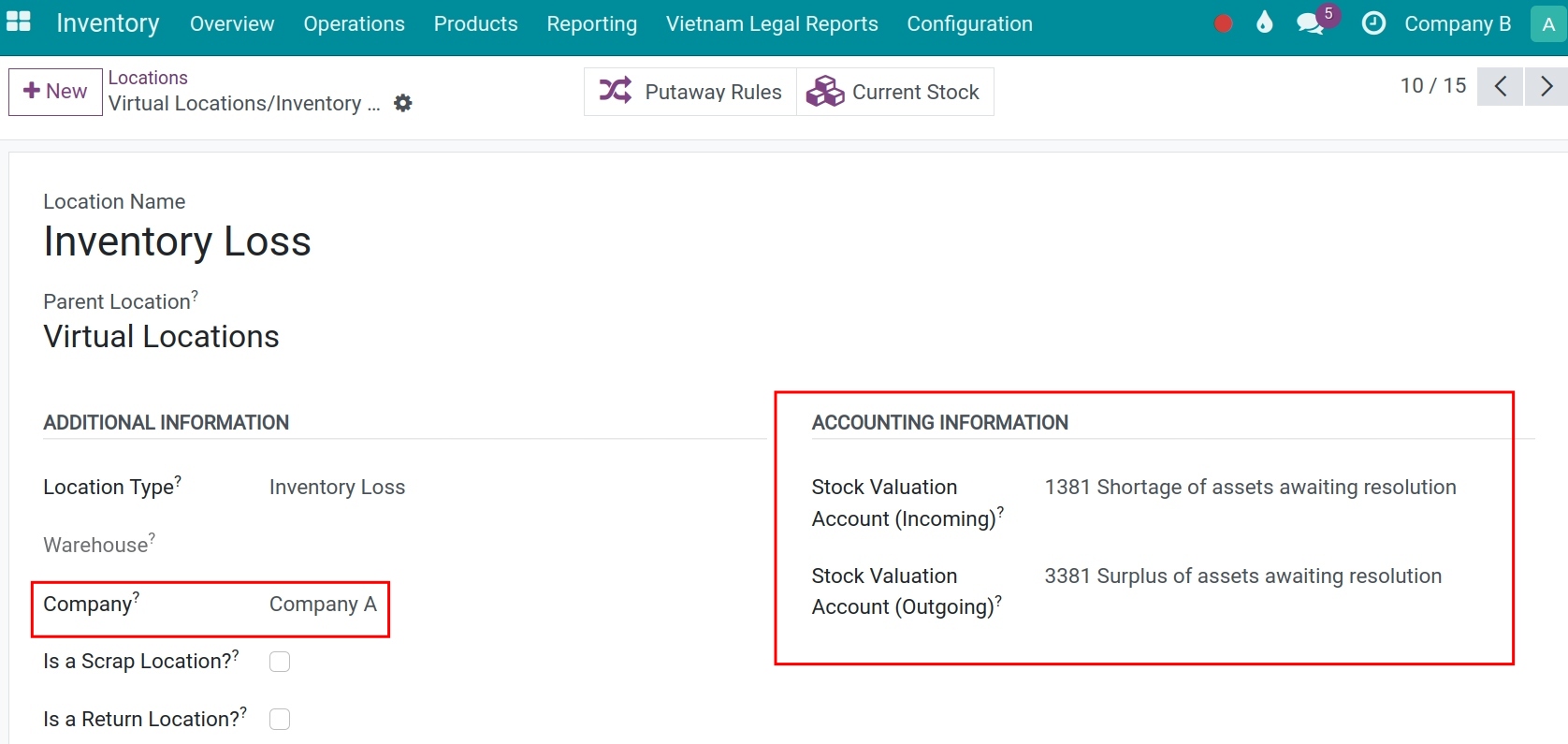The width and height of the screenshot is (1568, 744).
Task: Click the 10 / 15 pager counter
Action: click(1432, 86)
